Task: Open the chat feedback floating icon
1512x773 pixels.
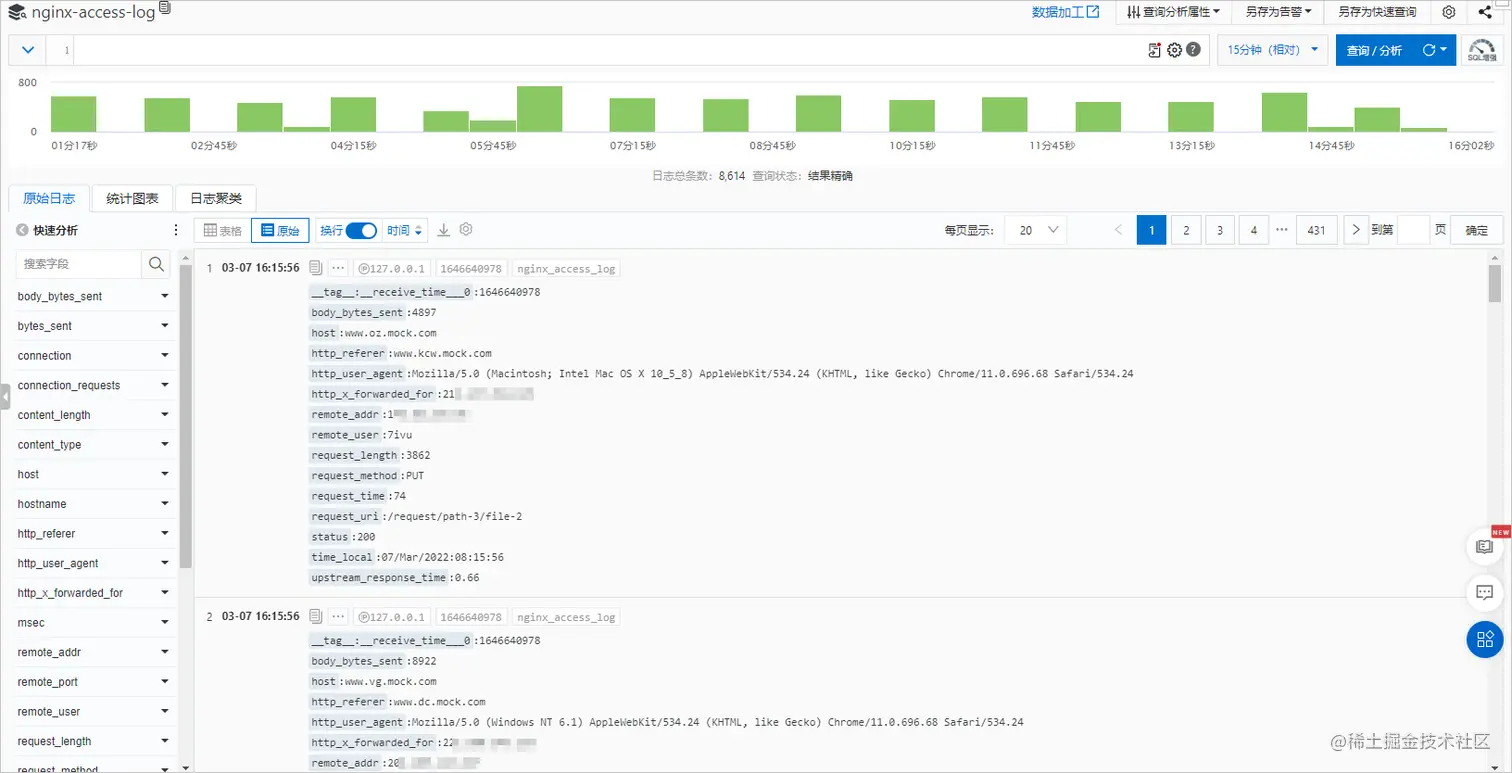Action: (1485, 593)
